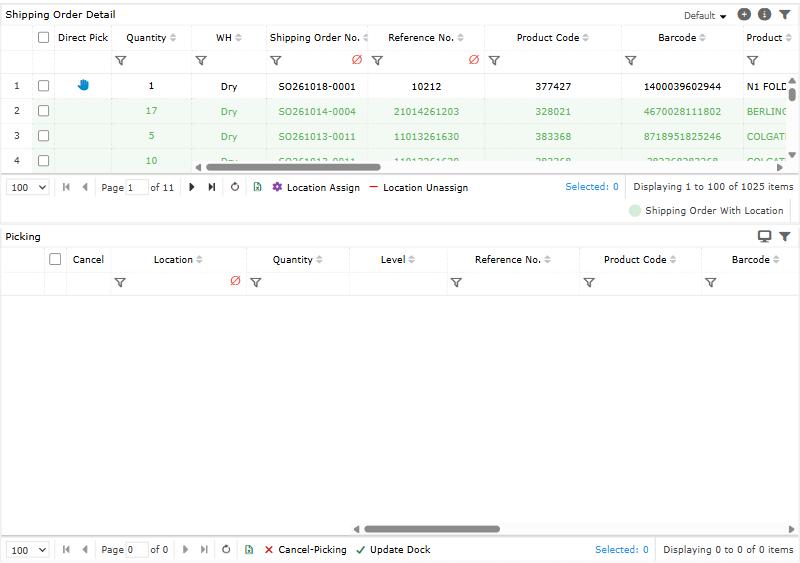Click filter funnel icon in Picking header
This screenshot has width=800, height=563.
coord(785,236)
